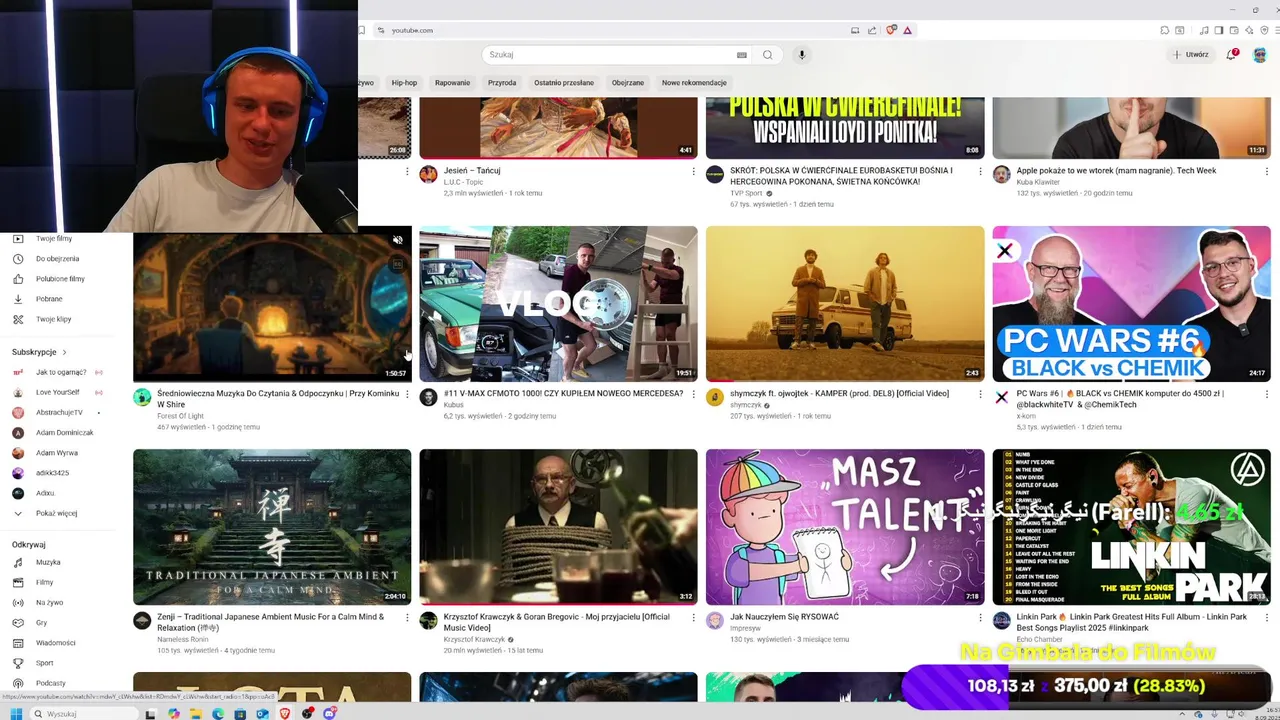
Task: Unmute the Średniowieczna Muzyka preview video
Action: (x=398, y=240)
